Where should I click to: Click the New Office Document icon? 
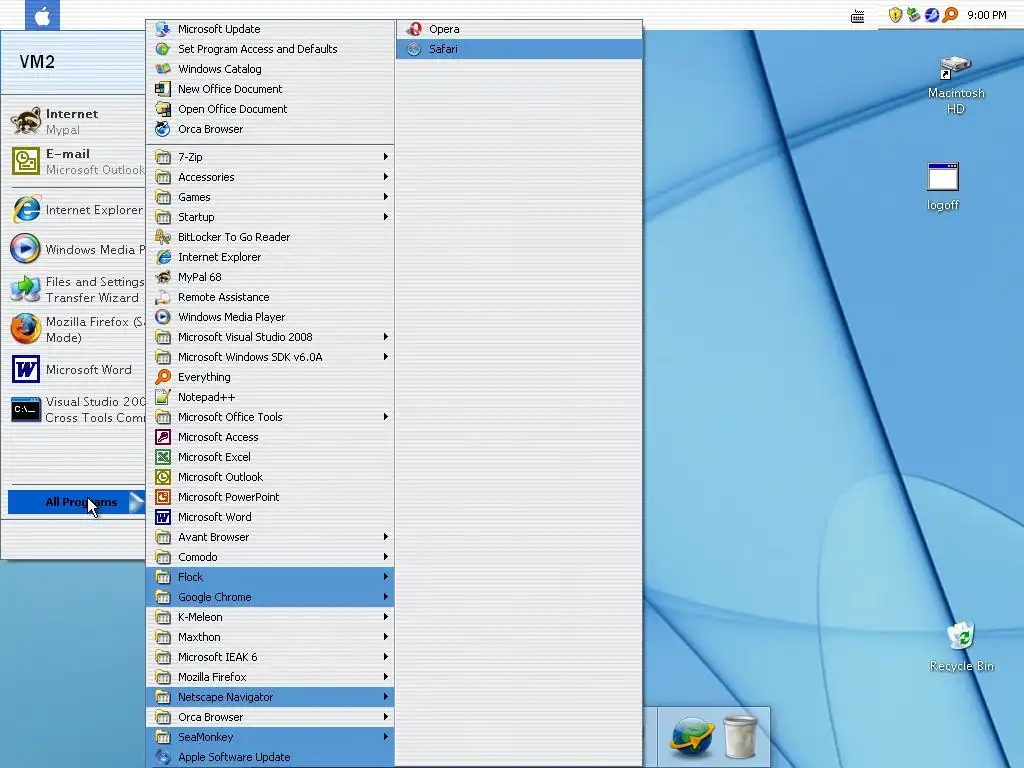click(x=163, y=89)
